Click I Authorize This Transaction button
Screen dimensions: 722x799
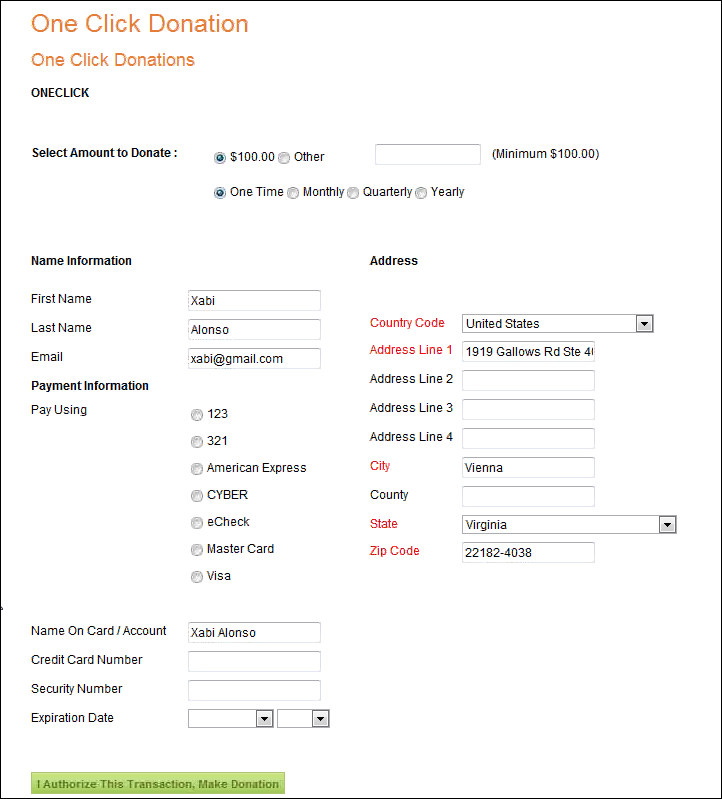click(x=158, y=784)
